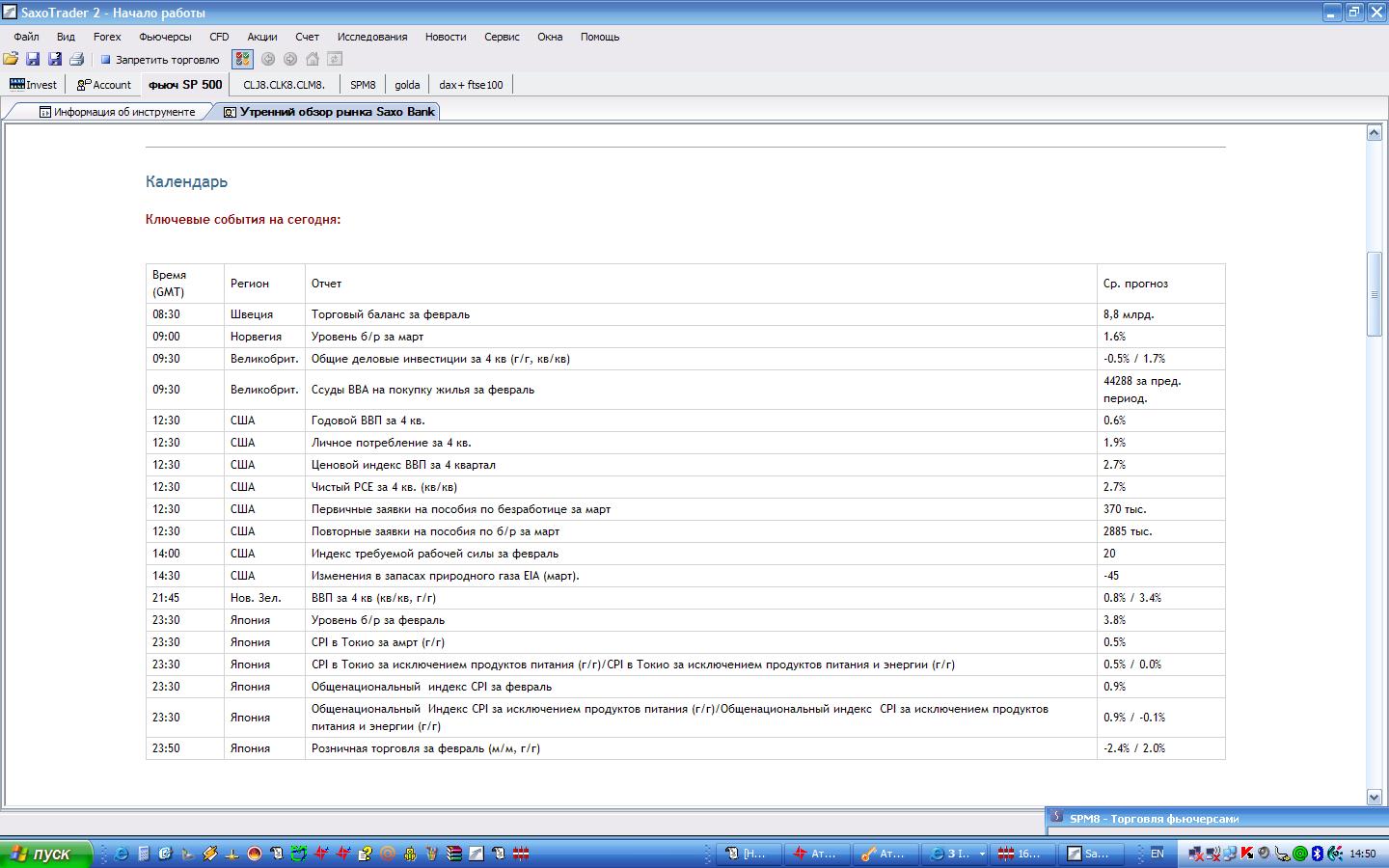Click the back arrow navigation icon
1389x868 pixels.
[x=268, y=59]
